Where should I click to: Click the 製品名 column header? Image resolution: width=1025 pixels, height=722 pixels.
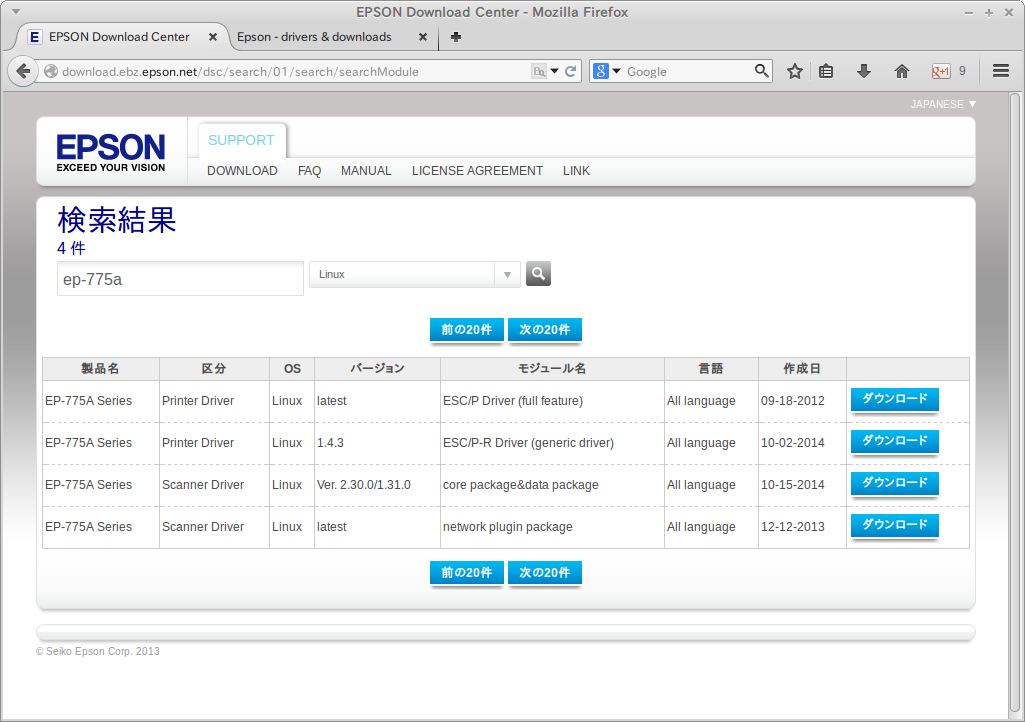[x=100, y=369]
